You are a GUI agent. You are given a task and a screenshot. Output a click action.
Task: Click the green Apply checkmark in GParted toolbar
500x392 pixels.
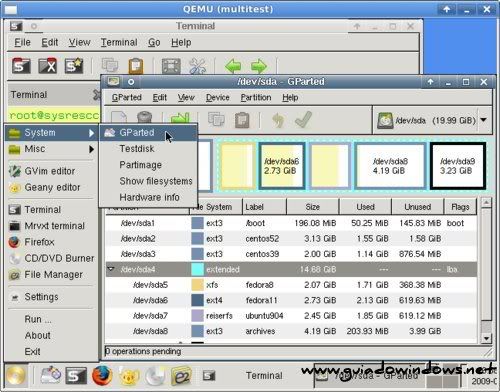pyautogui.click(x=303, y=120)
